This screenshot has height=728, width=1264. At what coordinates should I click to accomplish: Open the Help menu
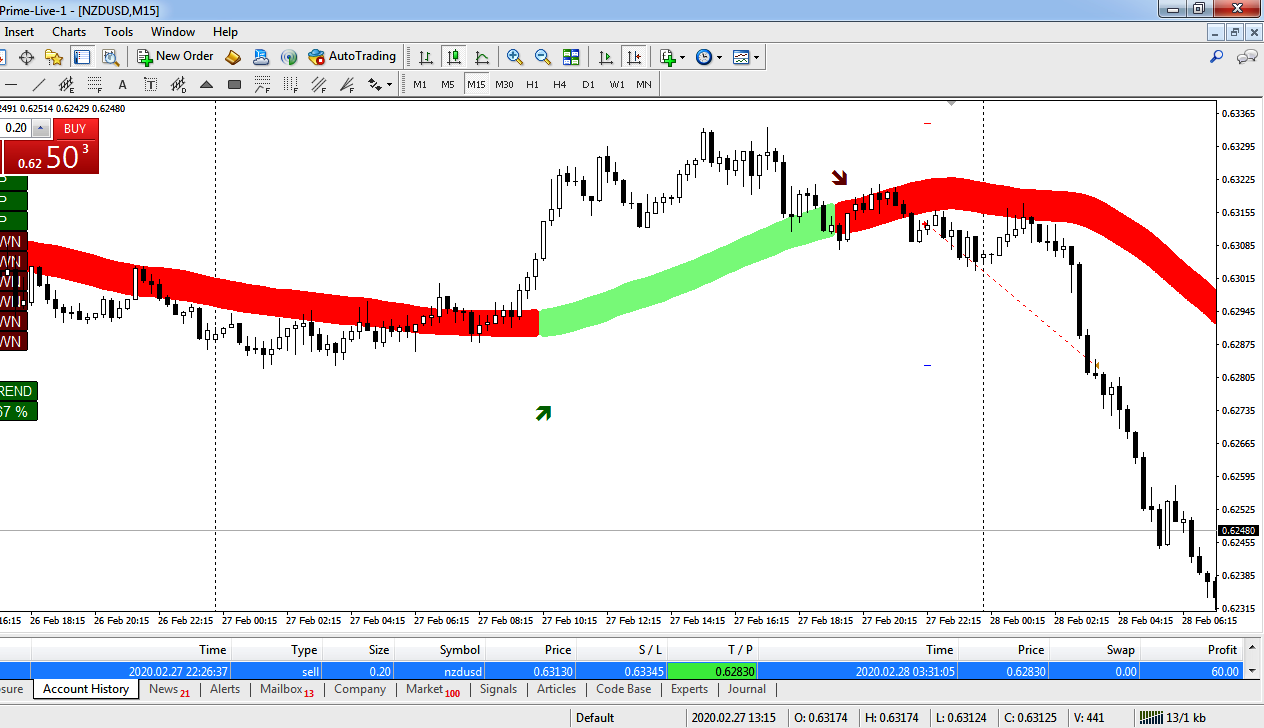pyautogui.click(x=226, y=32)
